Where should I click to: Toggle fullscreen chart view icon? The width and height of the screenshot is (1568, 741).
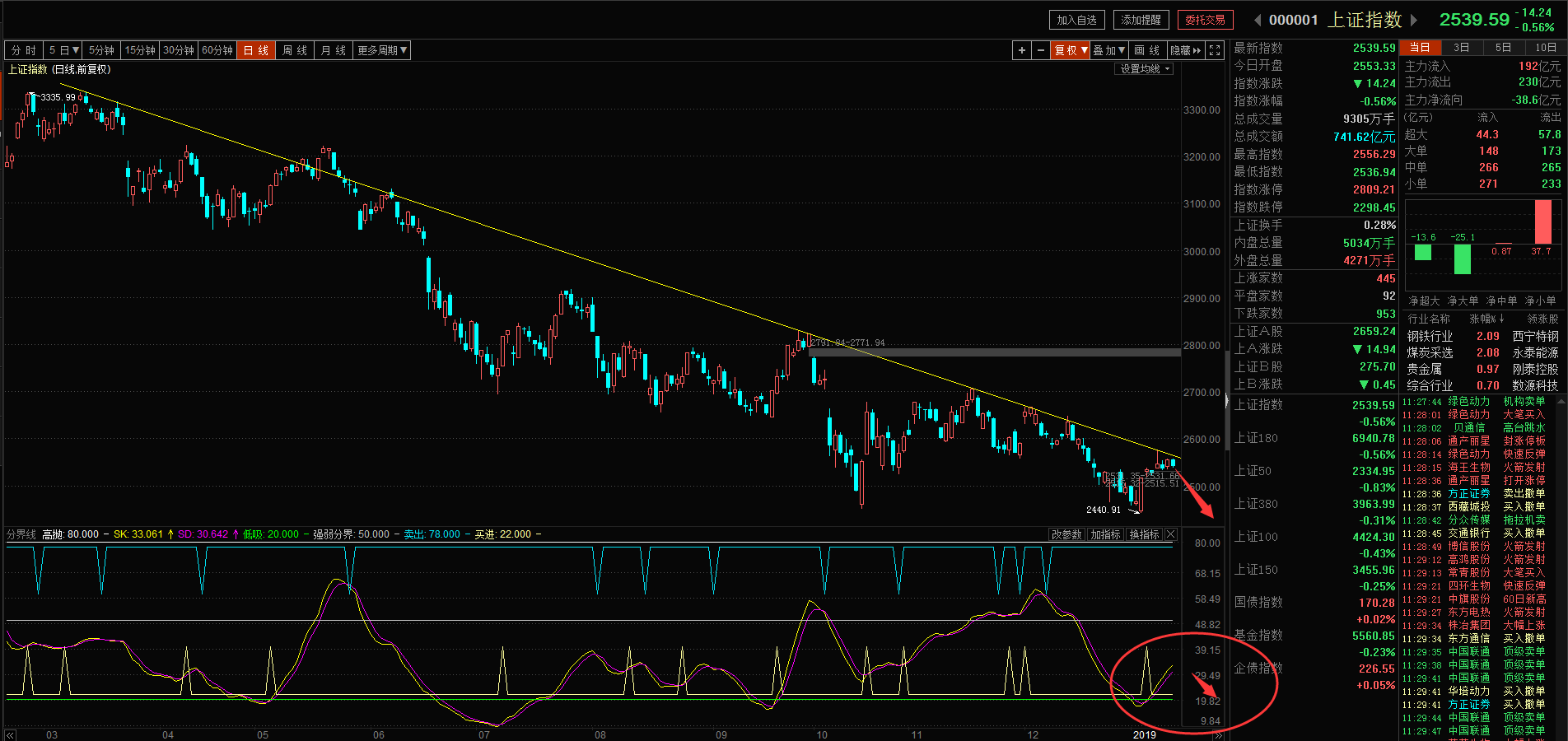click(x=1215, y=50)
